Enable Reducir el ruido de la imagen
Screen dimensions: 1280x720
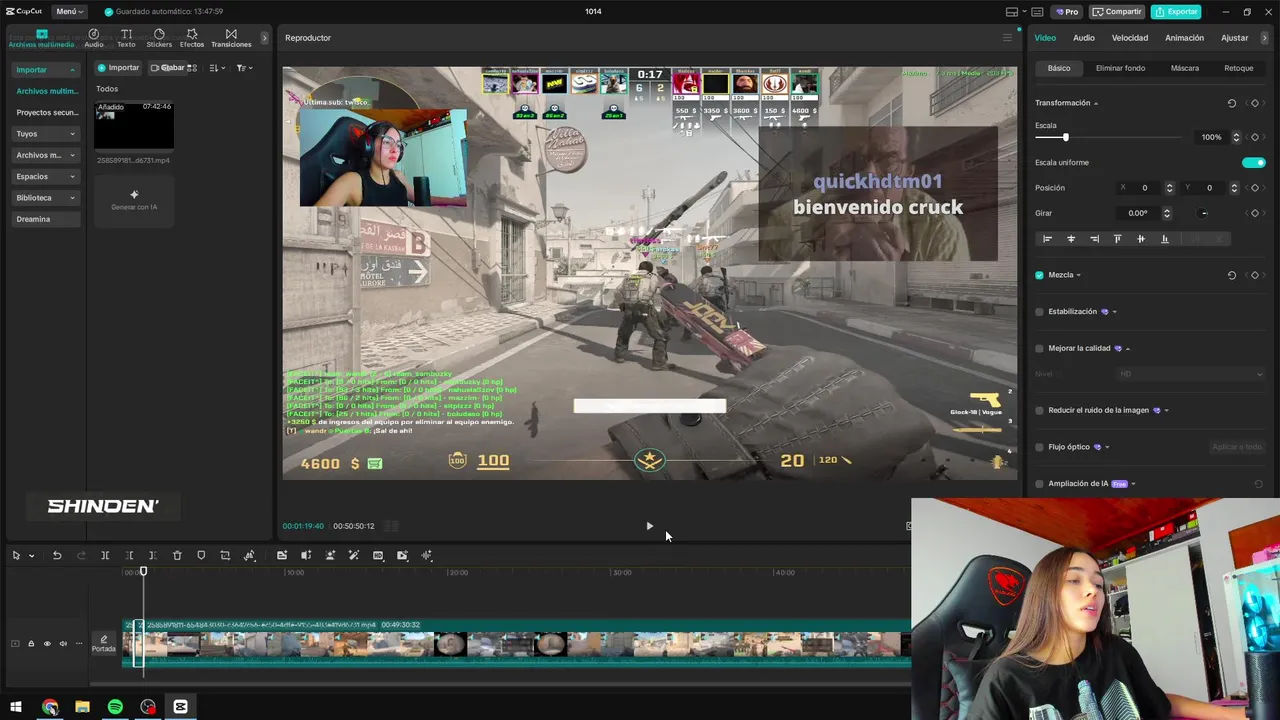(x=1039, y=410)
